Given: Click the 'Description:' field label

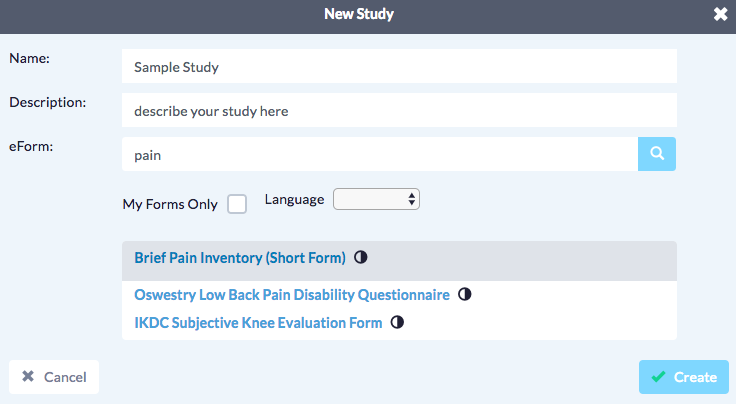Looking at the screenshot, I should click(x=47, y=102).
